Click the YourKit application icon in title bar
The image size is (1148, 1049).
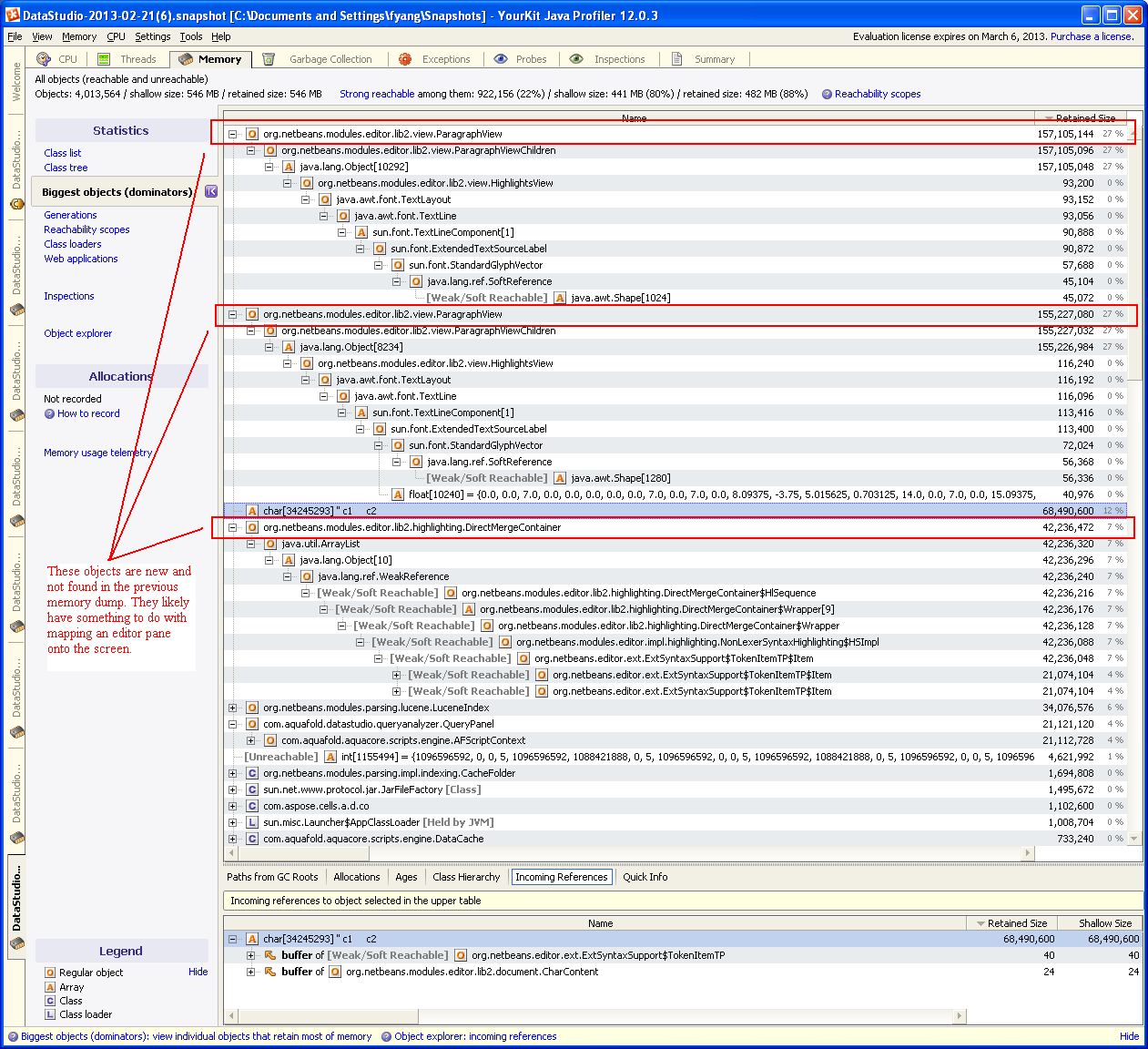point(13,15)
